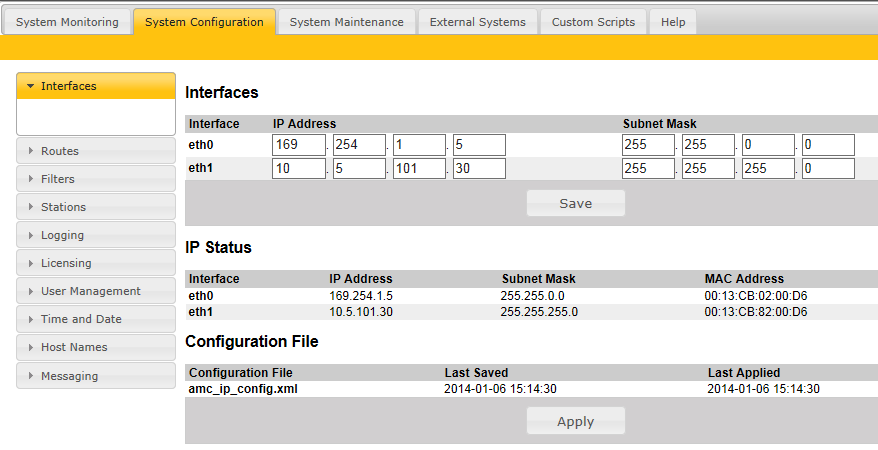Switch to the System Monitoring tab
This screenshot has width=878, height=450.
click(x=67, y=22)
